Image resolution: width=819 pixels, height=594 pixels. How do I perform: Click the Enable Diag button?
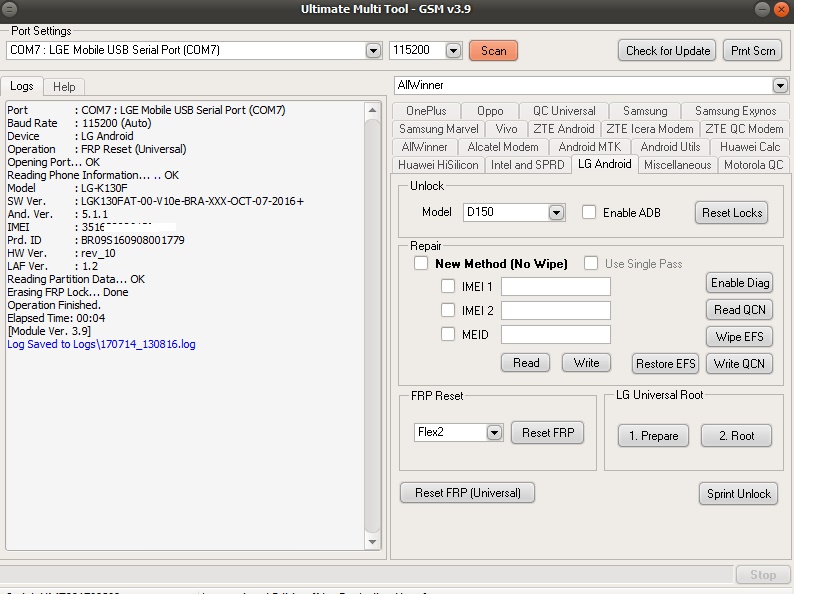pyautogui.click(x=740, y=283)
